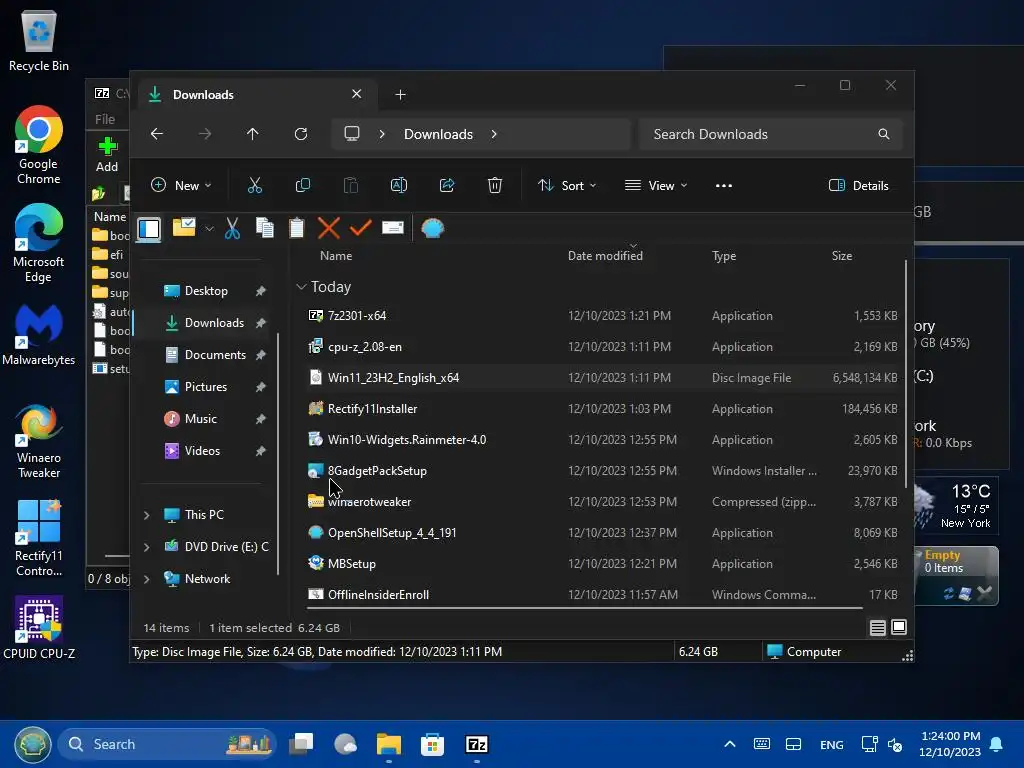This screenshot has height=768, width=1024.
Task: Switch to large thumbnails view icon in status bar
Action: (899, 628)
